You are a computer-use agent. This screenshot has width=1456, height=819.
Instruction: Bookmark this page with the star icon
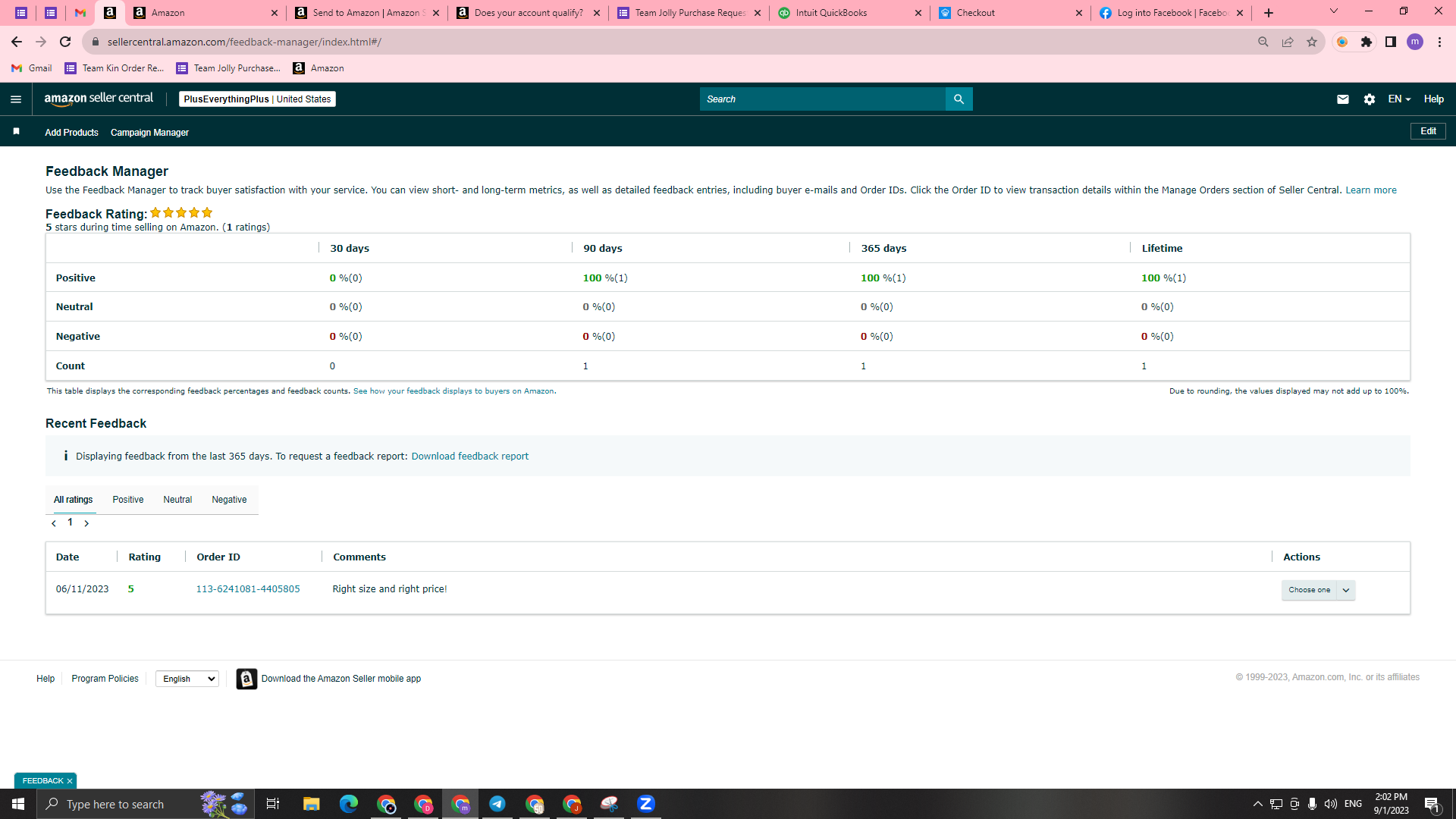coord(1312,42)
